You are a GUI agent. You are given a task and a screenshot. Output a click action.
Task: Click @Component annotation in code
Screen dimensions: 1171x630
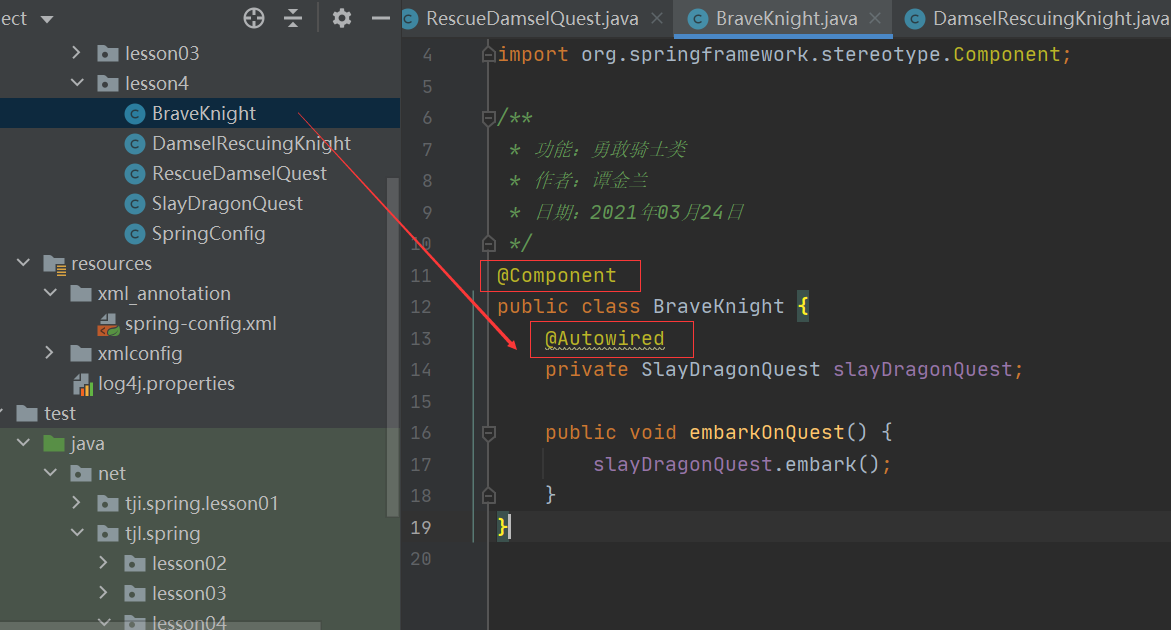557,275
